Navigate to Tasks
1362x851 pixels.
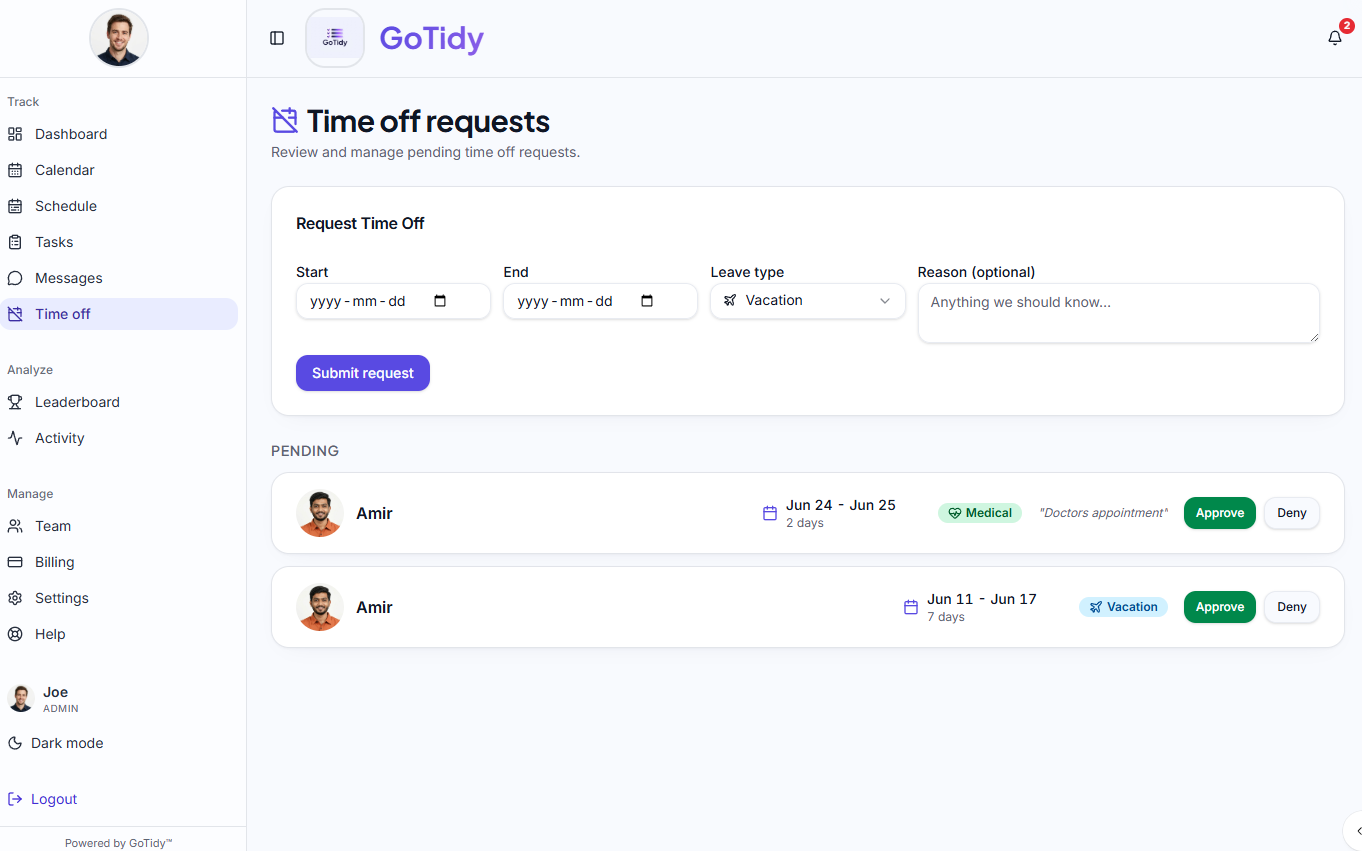coord(119,242)
